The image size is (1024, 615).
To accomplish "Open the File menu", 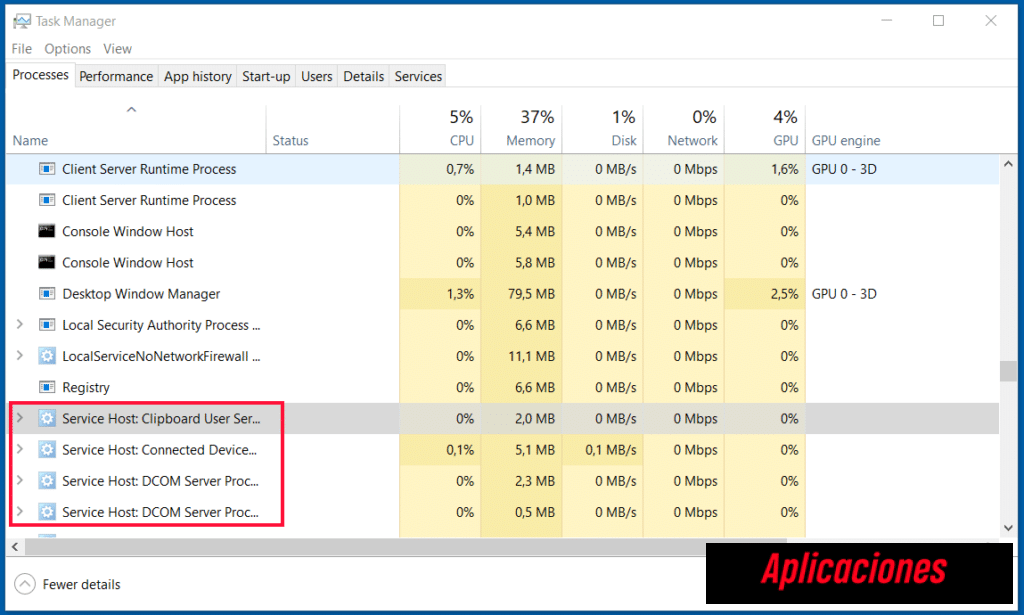I will coord(22,49).
